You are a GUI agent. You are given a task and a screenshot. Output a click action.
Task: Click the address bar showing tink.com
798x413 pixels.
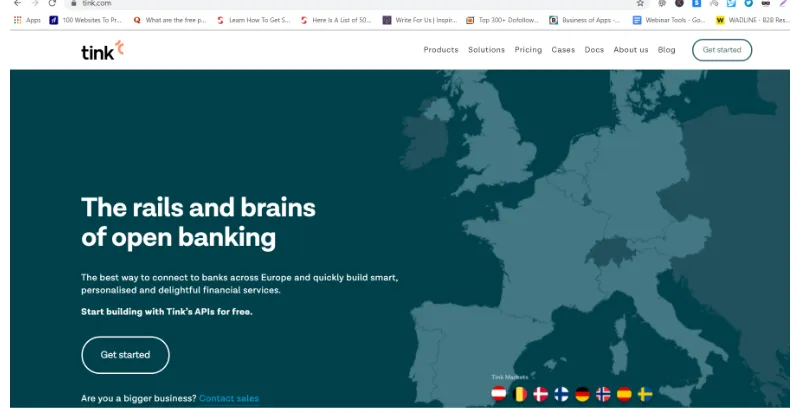356,4
